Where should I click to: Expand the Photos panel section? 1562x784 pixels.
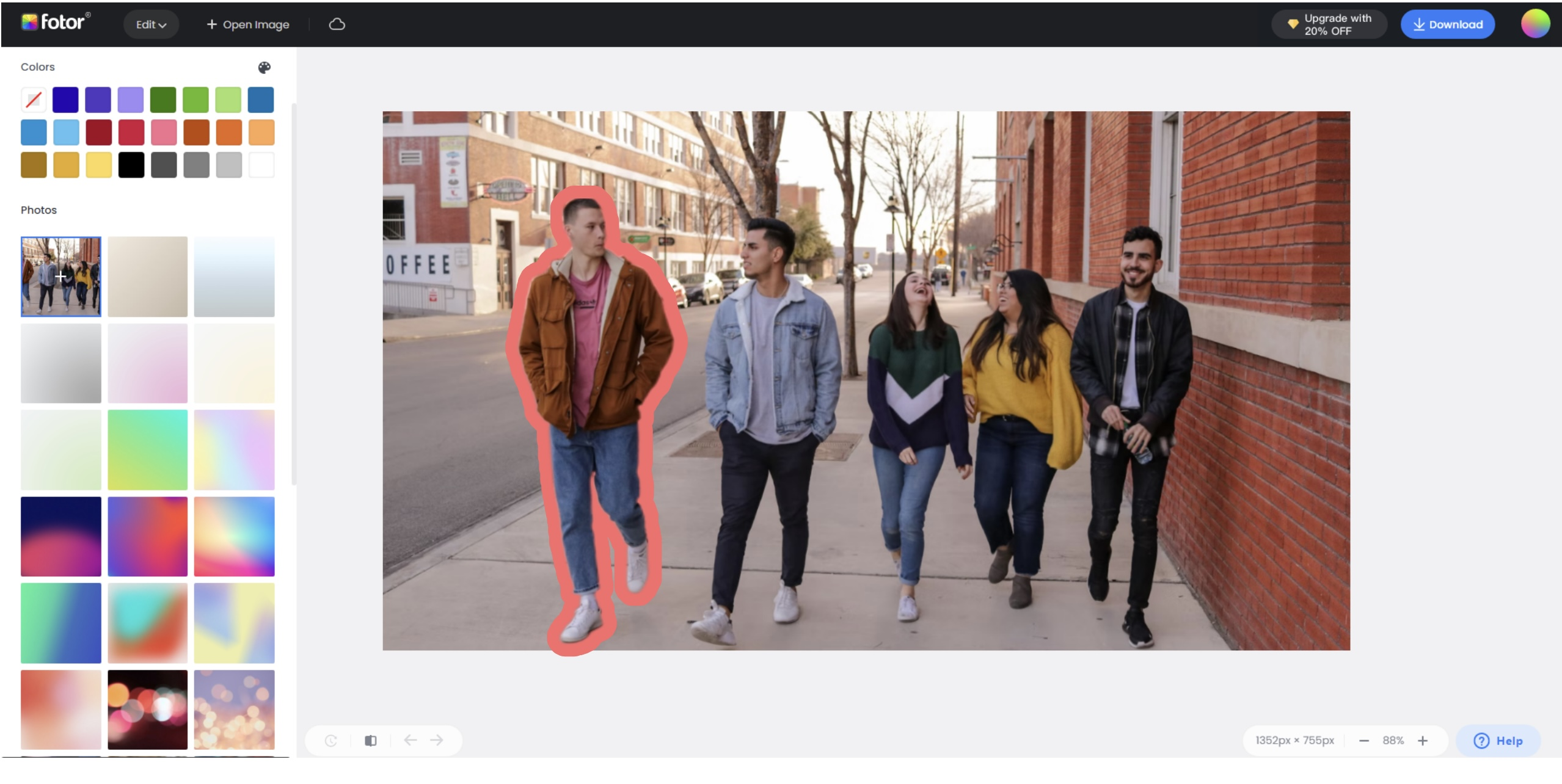[39, 210]
